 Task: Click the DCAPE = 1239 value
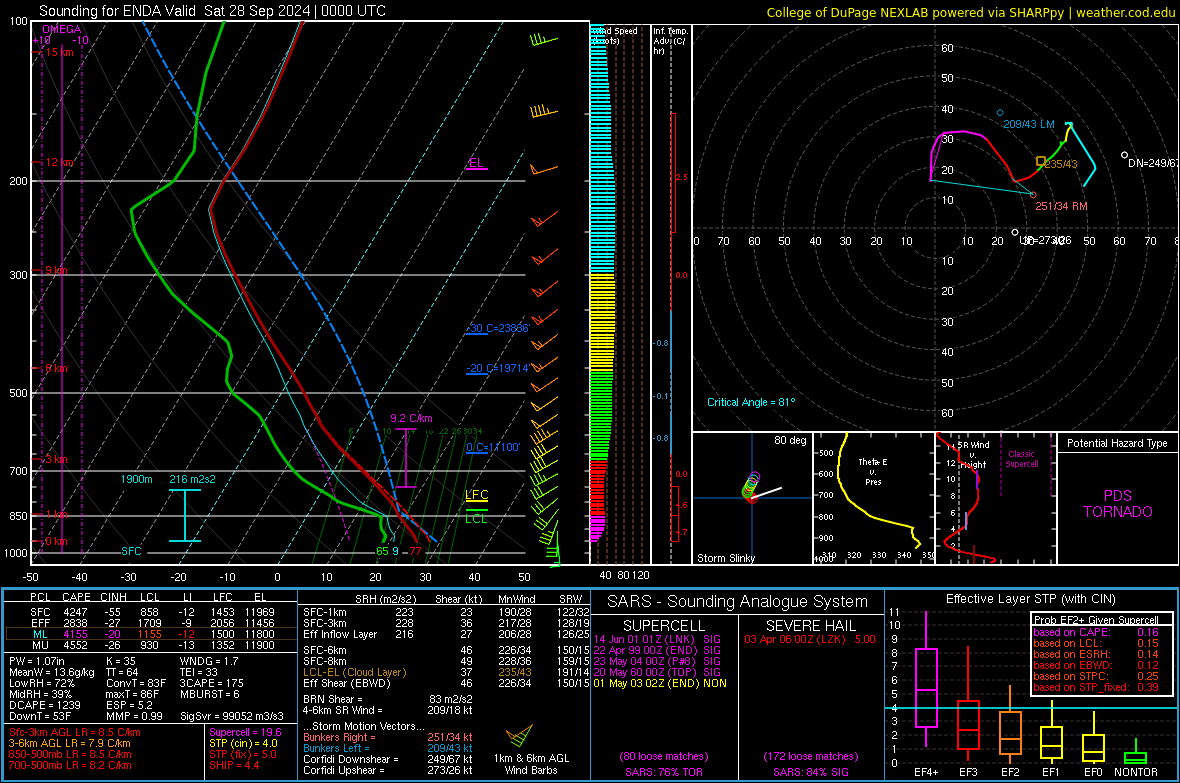tap(44, 705)
